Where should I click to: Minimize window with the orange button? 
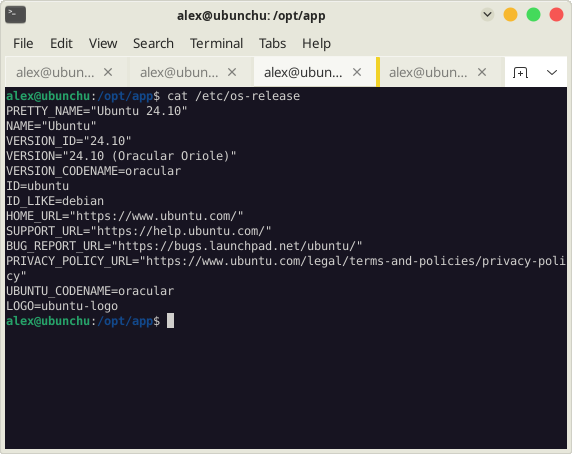tap(510, 15)
